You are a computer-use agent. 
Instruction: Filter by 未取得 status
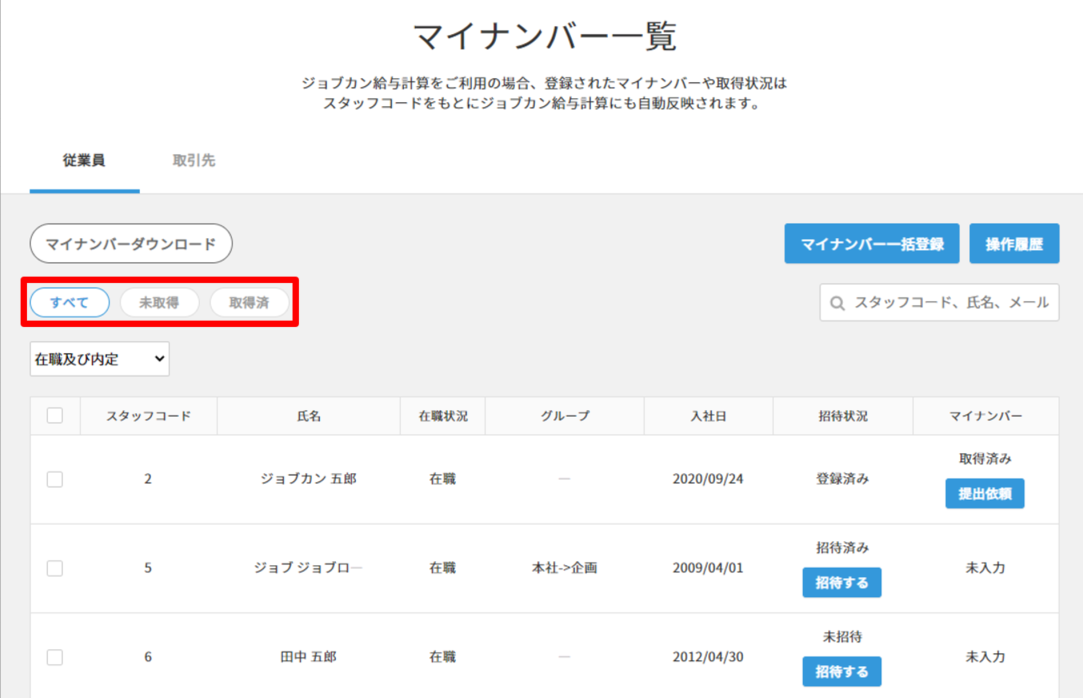click(x=159, y=302)
